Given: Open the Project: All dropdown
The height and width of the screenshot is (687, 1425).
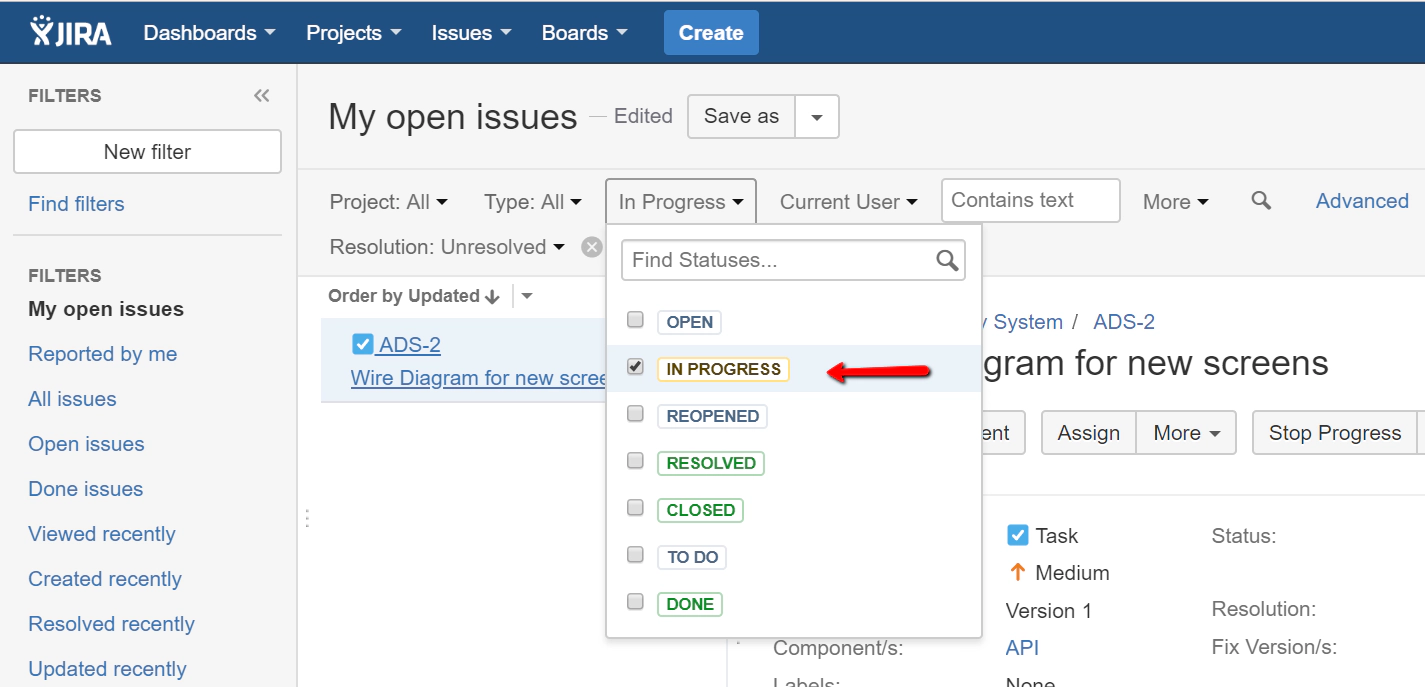Looking at the screenshot, I should [x=388, y=201].
